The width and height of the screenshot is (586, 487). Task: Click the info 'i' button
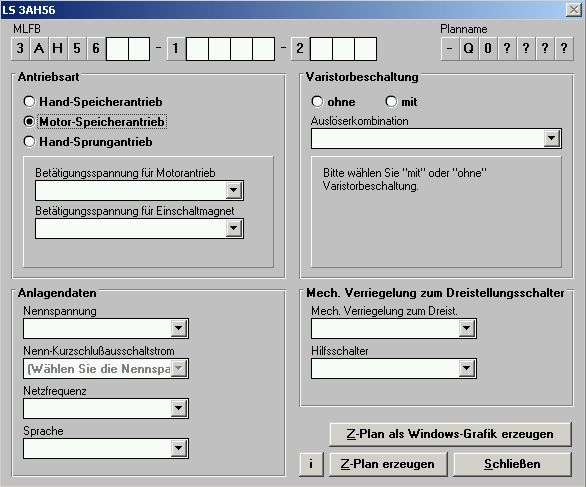tap(311, 464)
